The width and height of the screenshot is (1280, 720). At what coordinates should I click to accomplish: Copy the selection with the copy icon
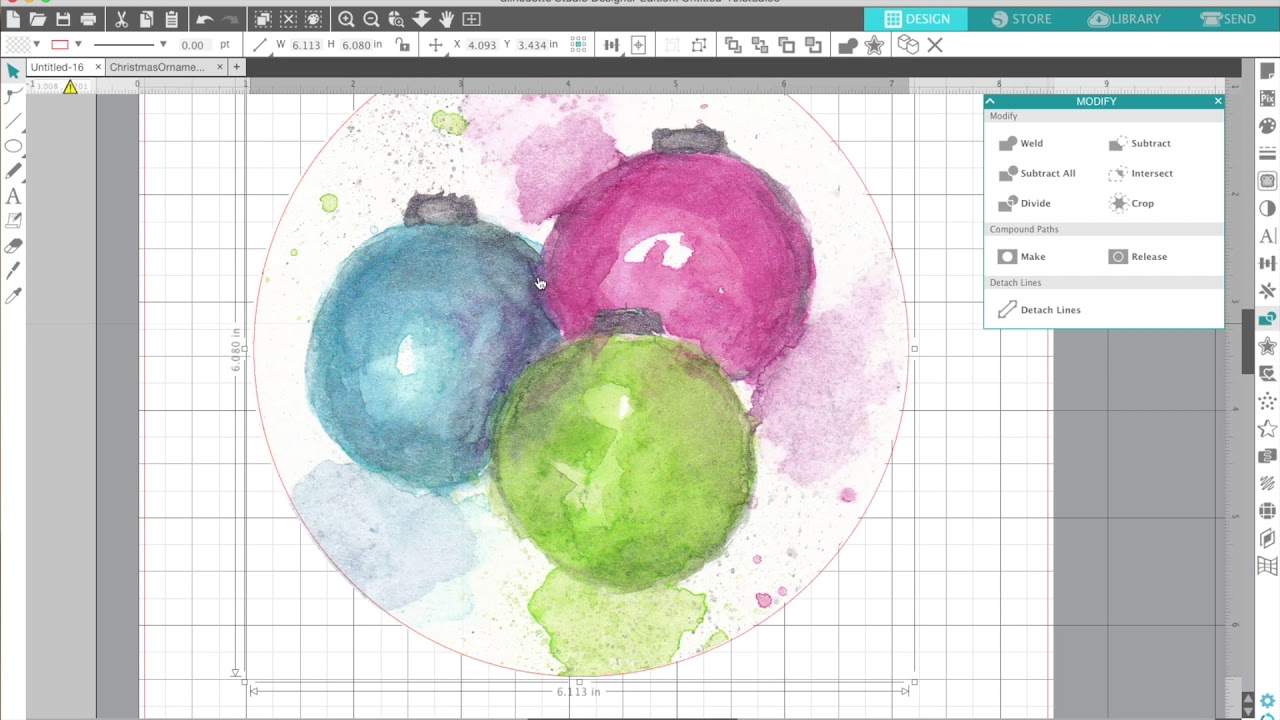pyautogui.click(x=146, y=19)
